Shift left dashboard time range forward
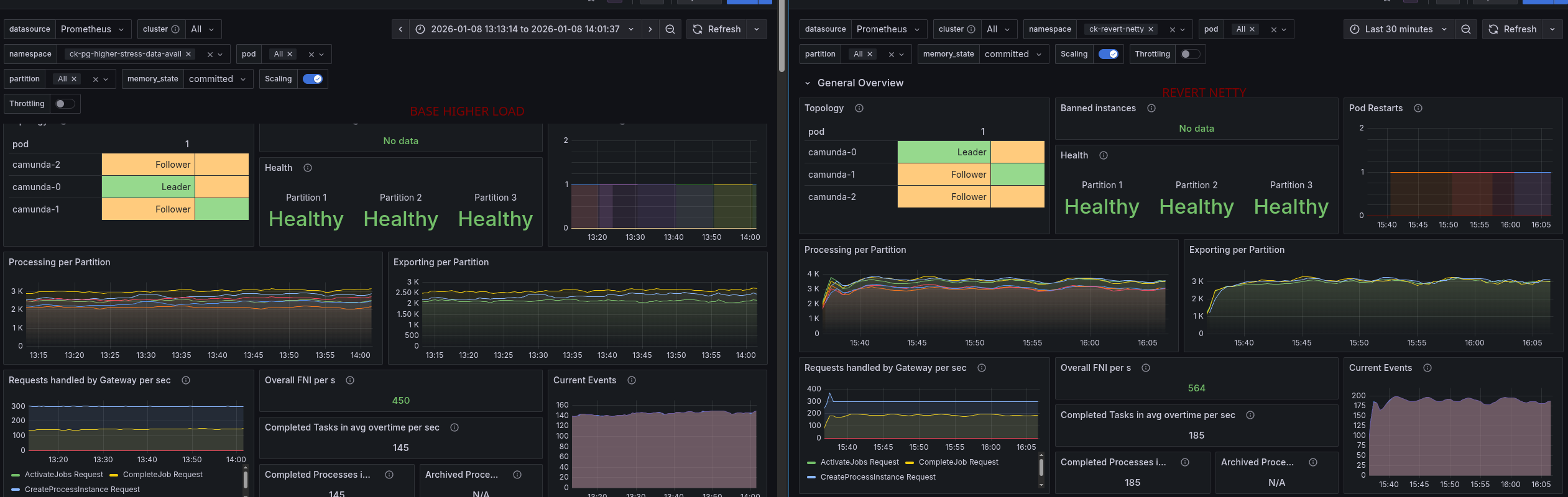 click(650, 29)
